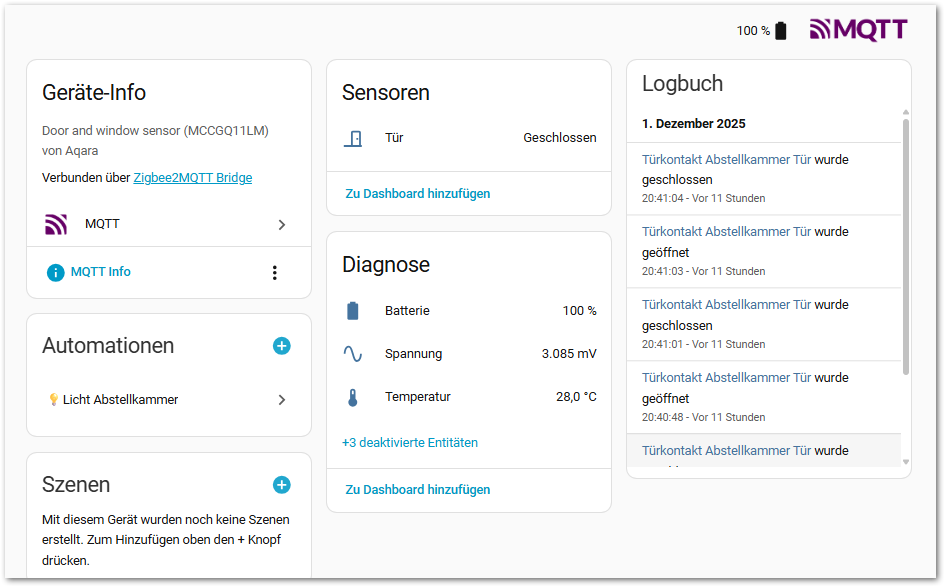Screen dimensions: 945x587
Task: Click the door icon in Sensoren
Action: point(353,138)
